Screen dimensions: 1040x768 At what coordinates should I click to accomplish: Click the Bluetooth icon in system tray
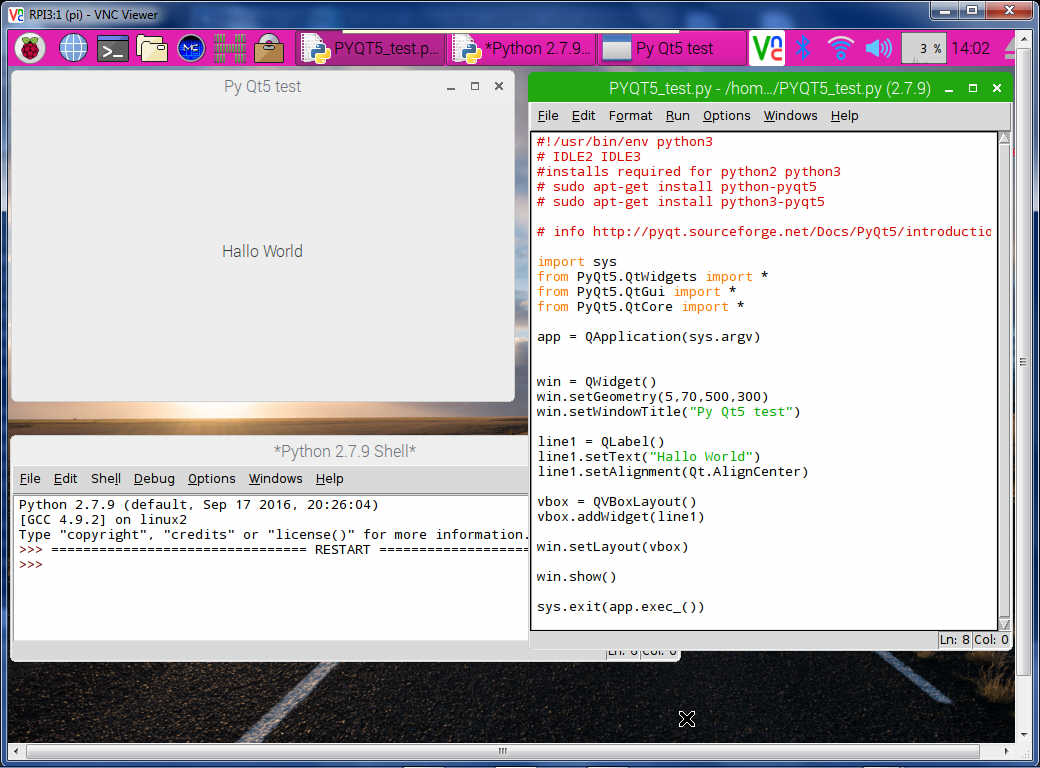[x=802, y=47]
